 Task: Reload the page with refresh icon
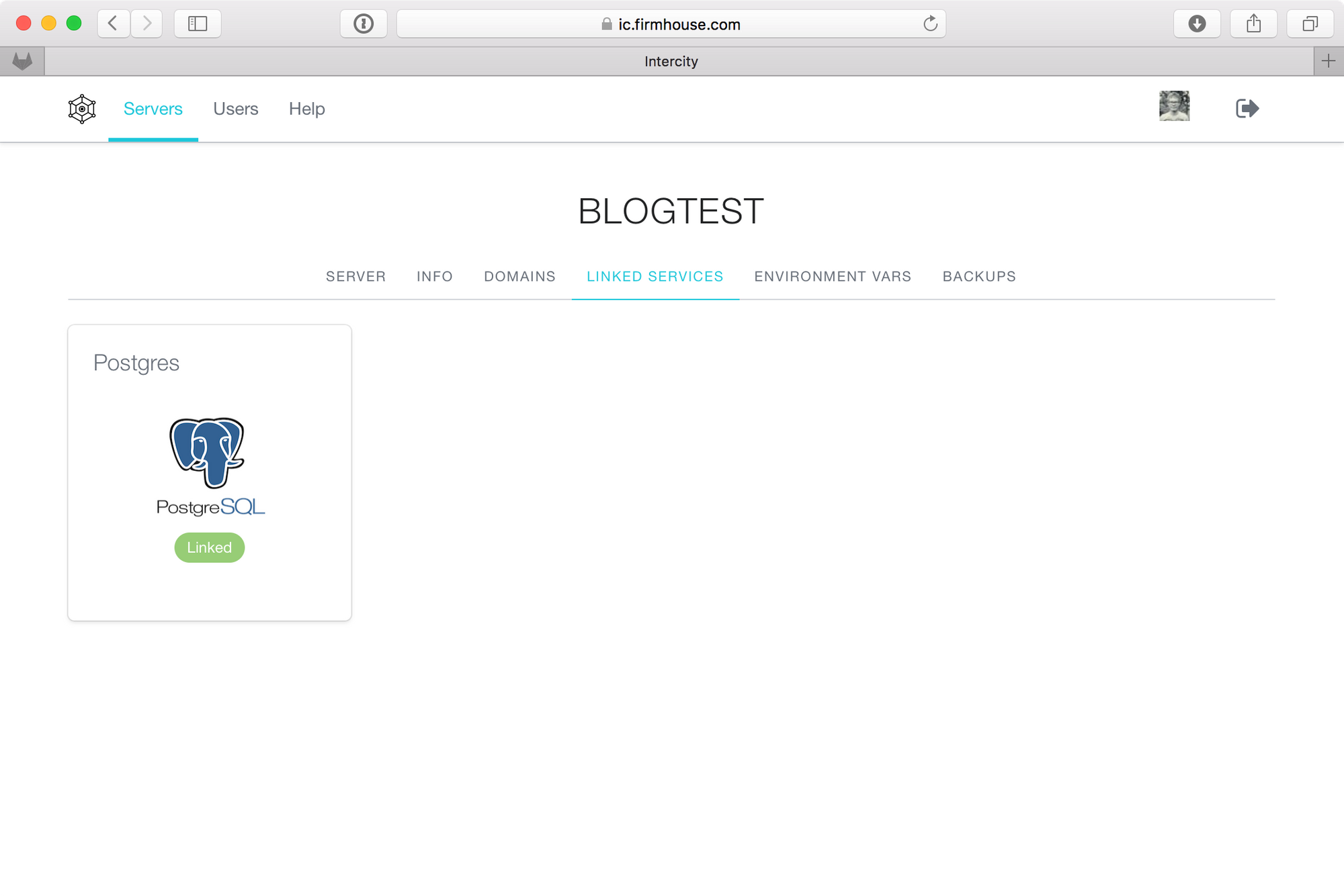tap(930, 24)
